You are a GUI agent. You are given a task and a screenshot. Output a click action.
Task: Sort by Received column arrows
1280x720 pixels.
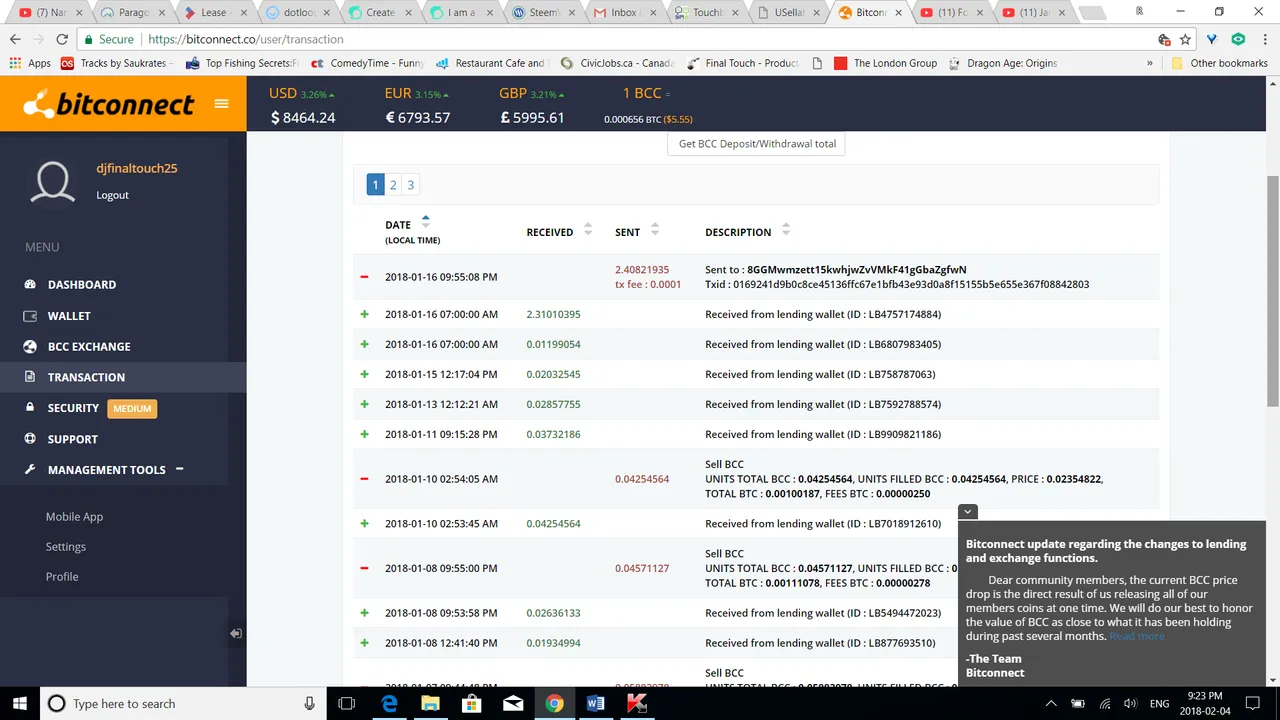[x=588, y=230]
